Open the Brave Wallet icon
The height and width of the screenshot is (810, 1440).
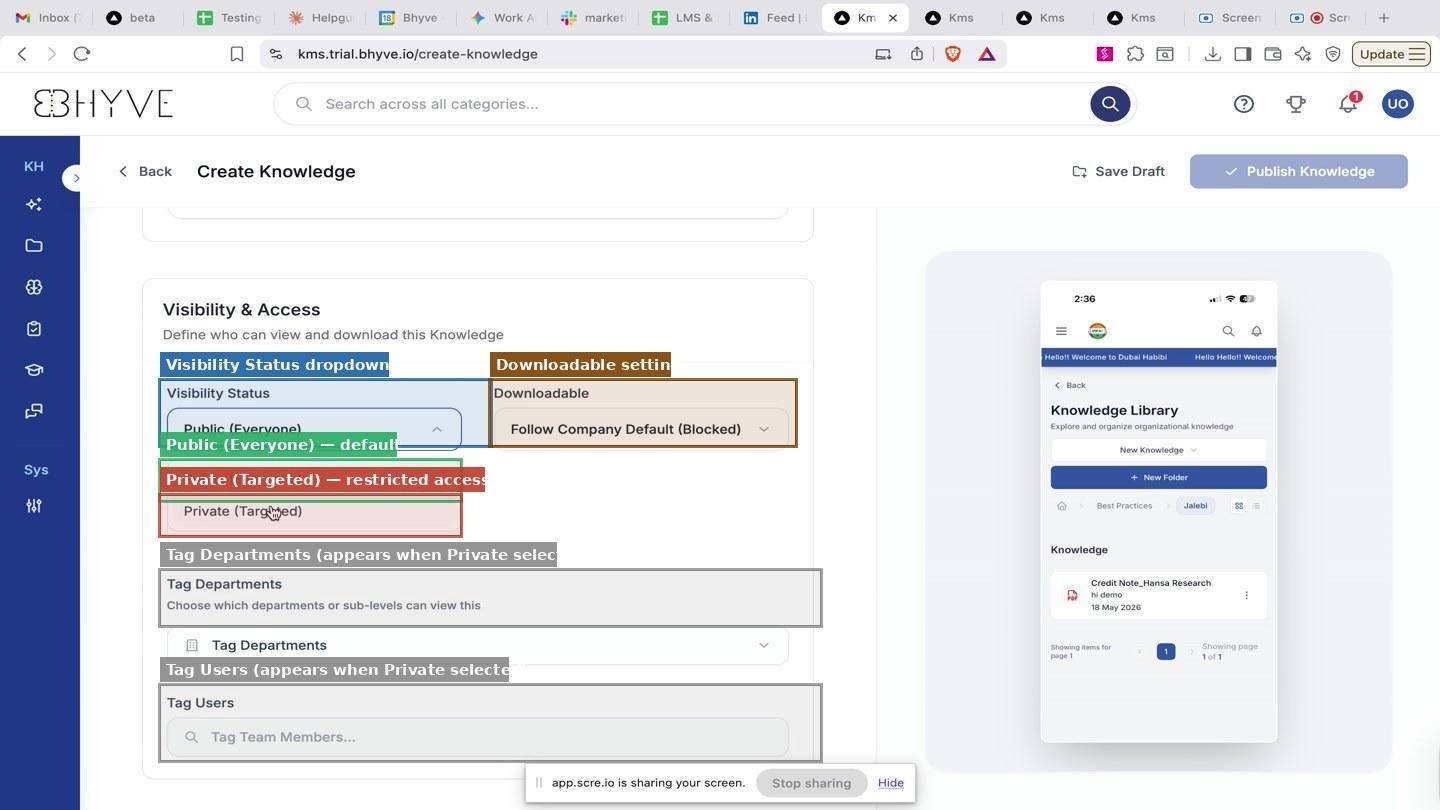pyautogui.click(x=1273, y=54)
